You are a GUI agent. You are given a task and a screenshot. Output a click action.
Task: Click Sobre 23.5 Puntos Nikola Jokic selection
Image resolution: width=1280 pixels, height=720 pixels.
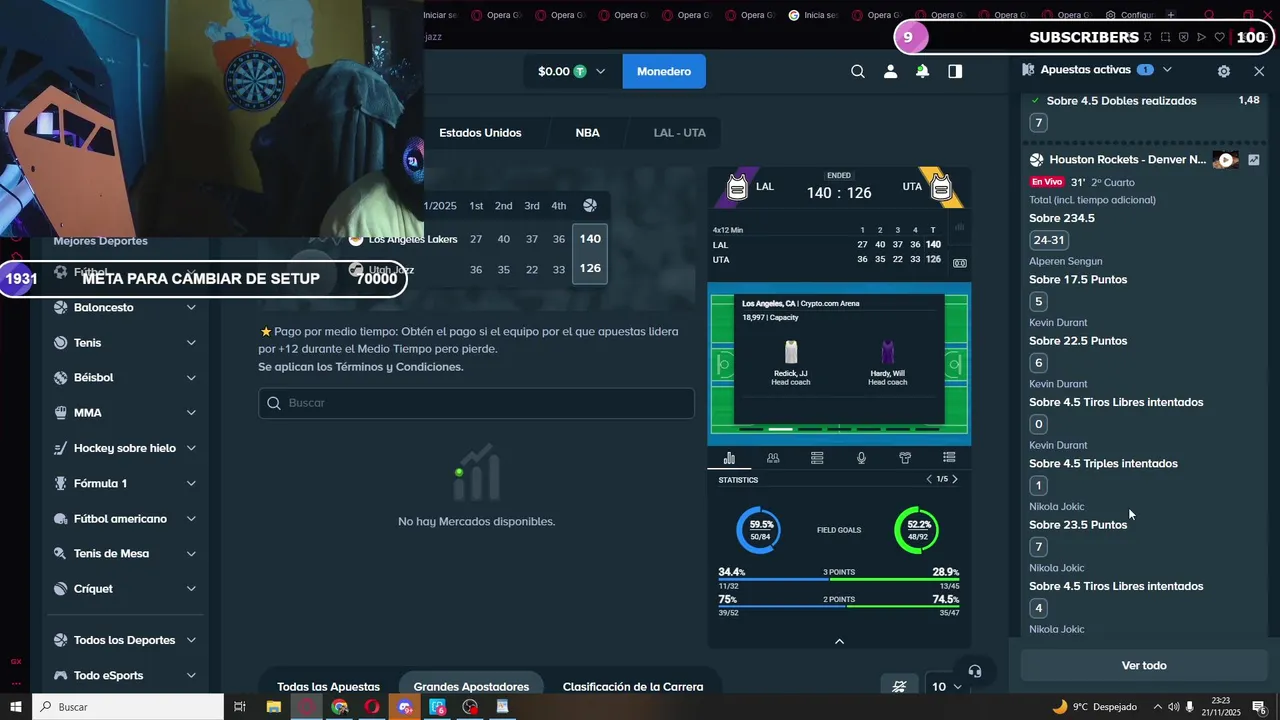(1078, 525)
